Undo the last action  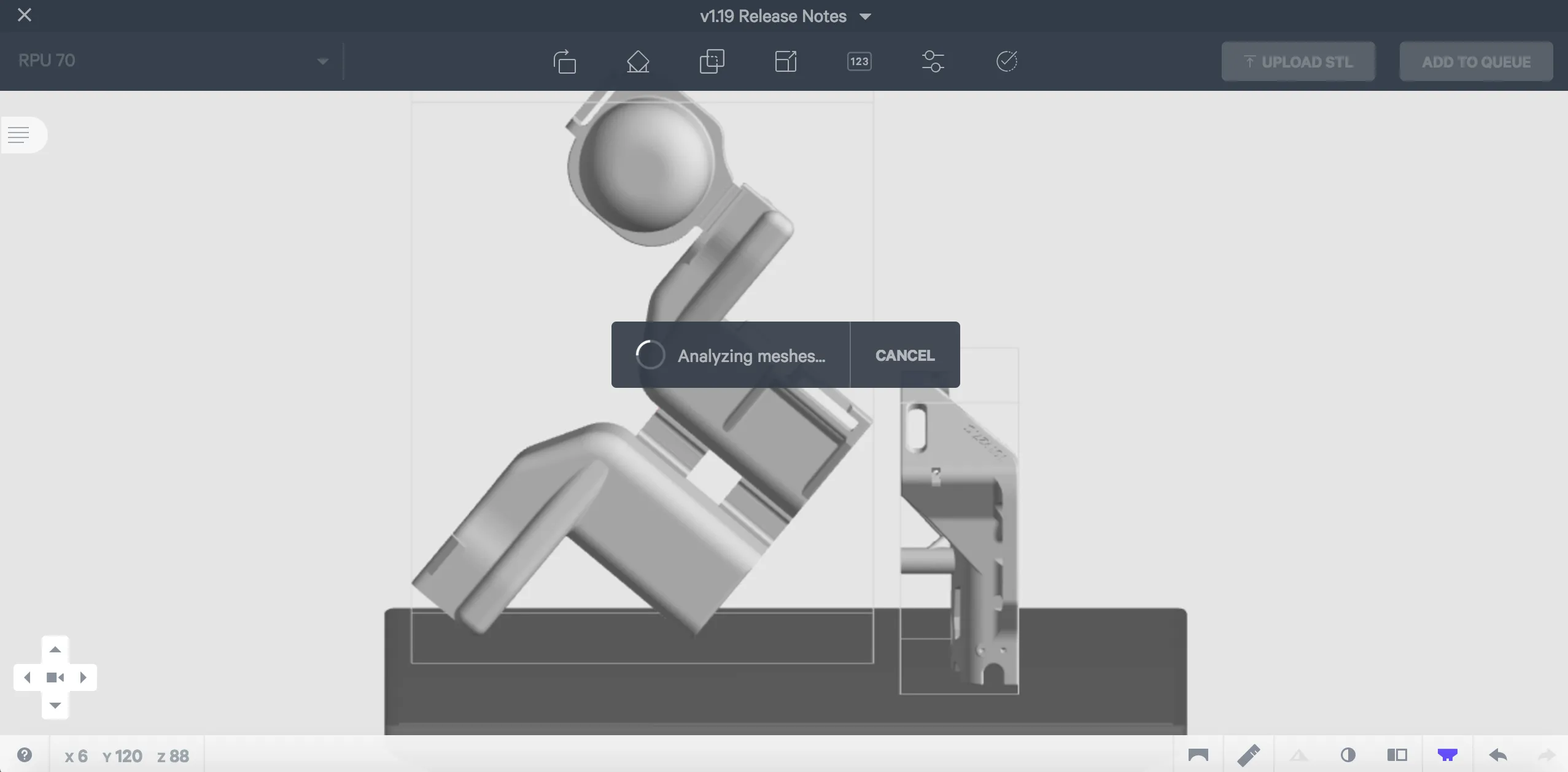[1498, 755]
